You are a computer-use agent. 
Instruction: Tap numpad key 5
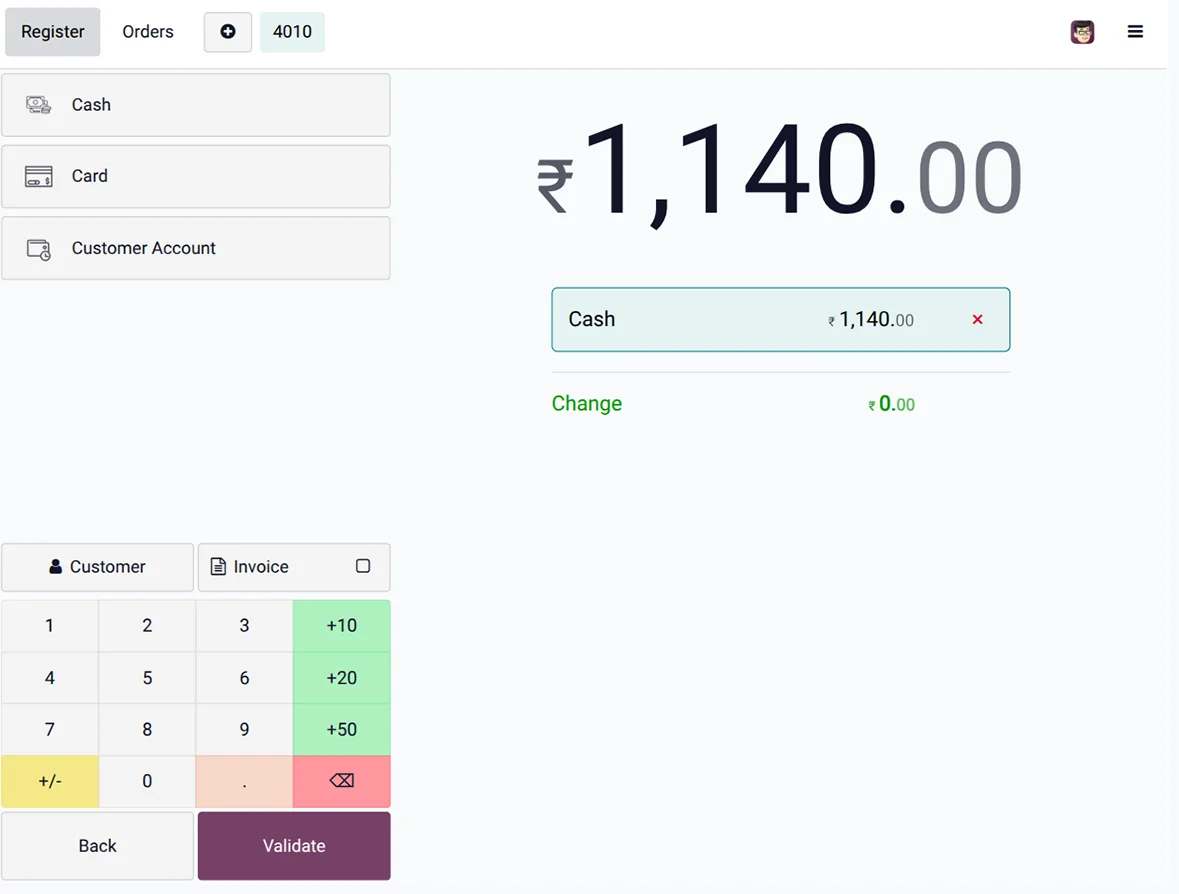147,677
